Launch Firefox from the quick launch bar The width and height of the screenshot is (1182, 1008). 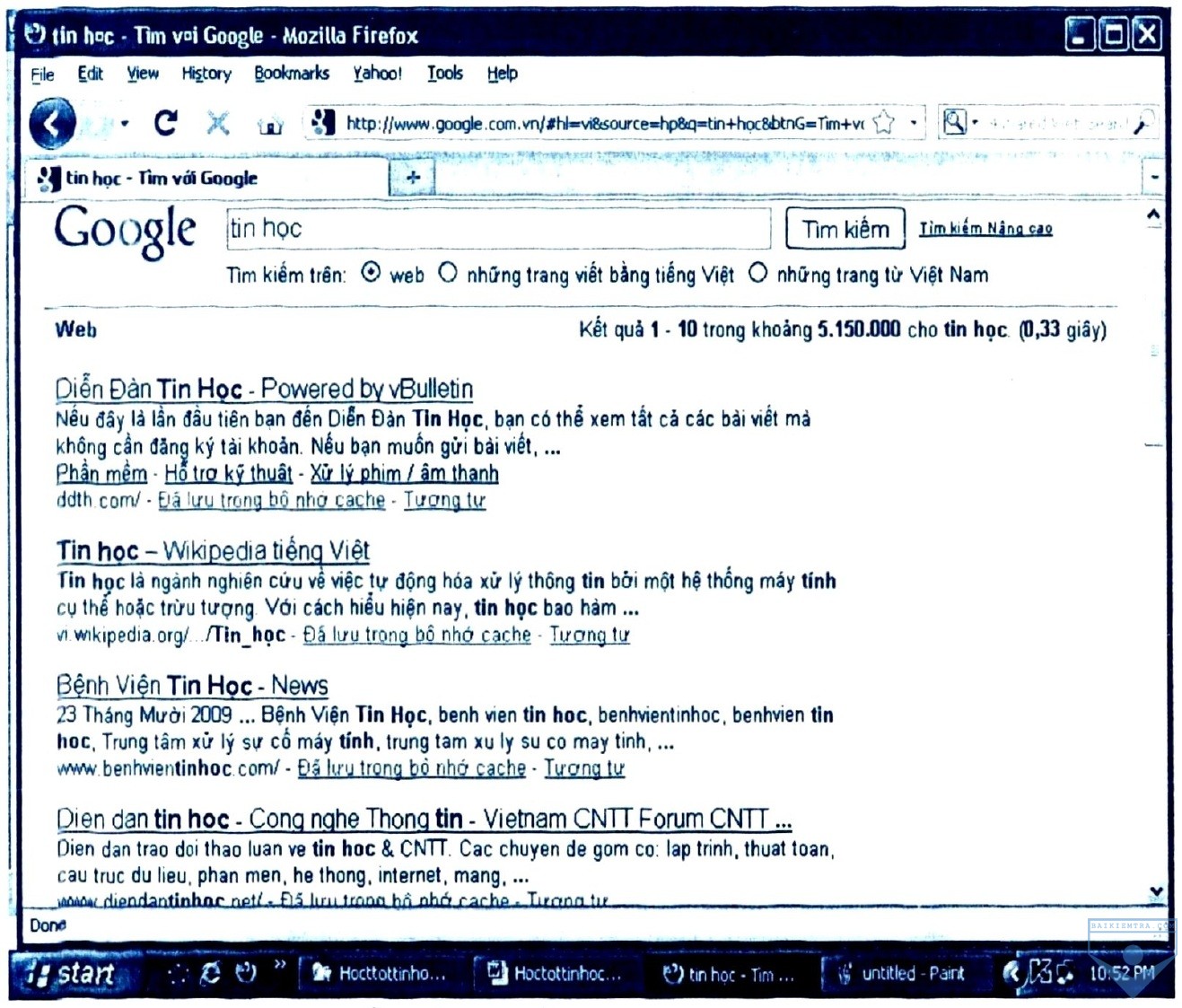245,972
